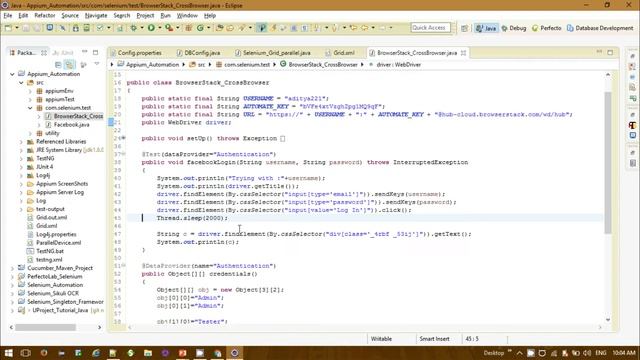Screen dimensions: 640x360
Task: Minimize the editor area
Action: pyautogui.click(x=599, y=52)
